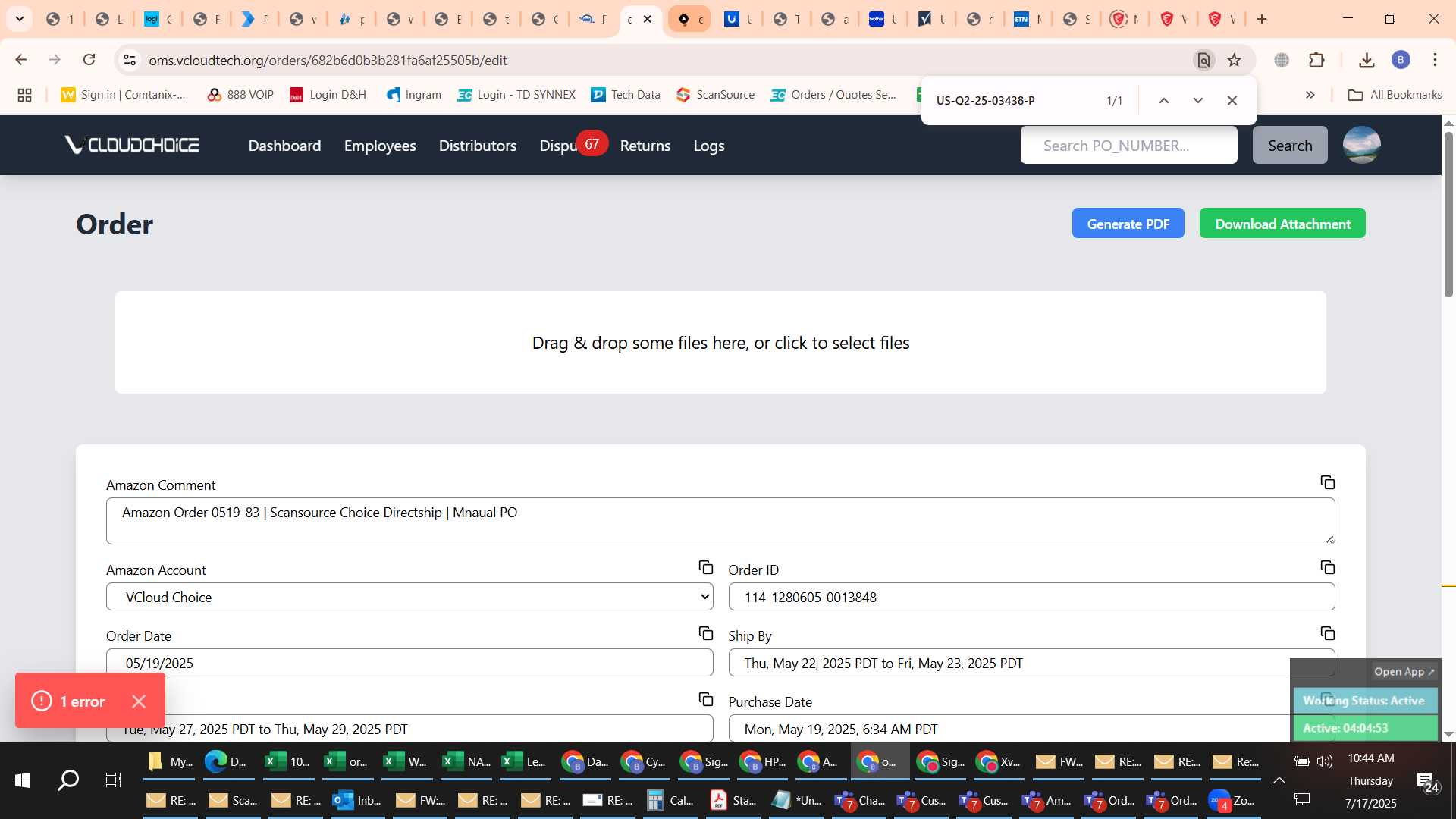Open the Tech Data bookmark

[626, 95]
